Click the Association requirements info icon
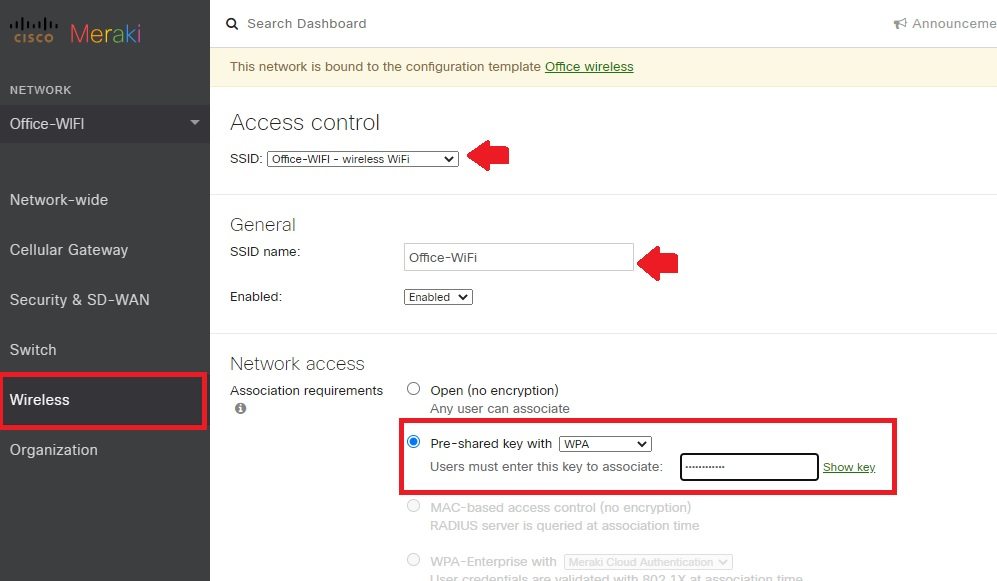 [x=240, y=409]
